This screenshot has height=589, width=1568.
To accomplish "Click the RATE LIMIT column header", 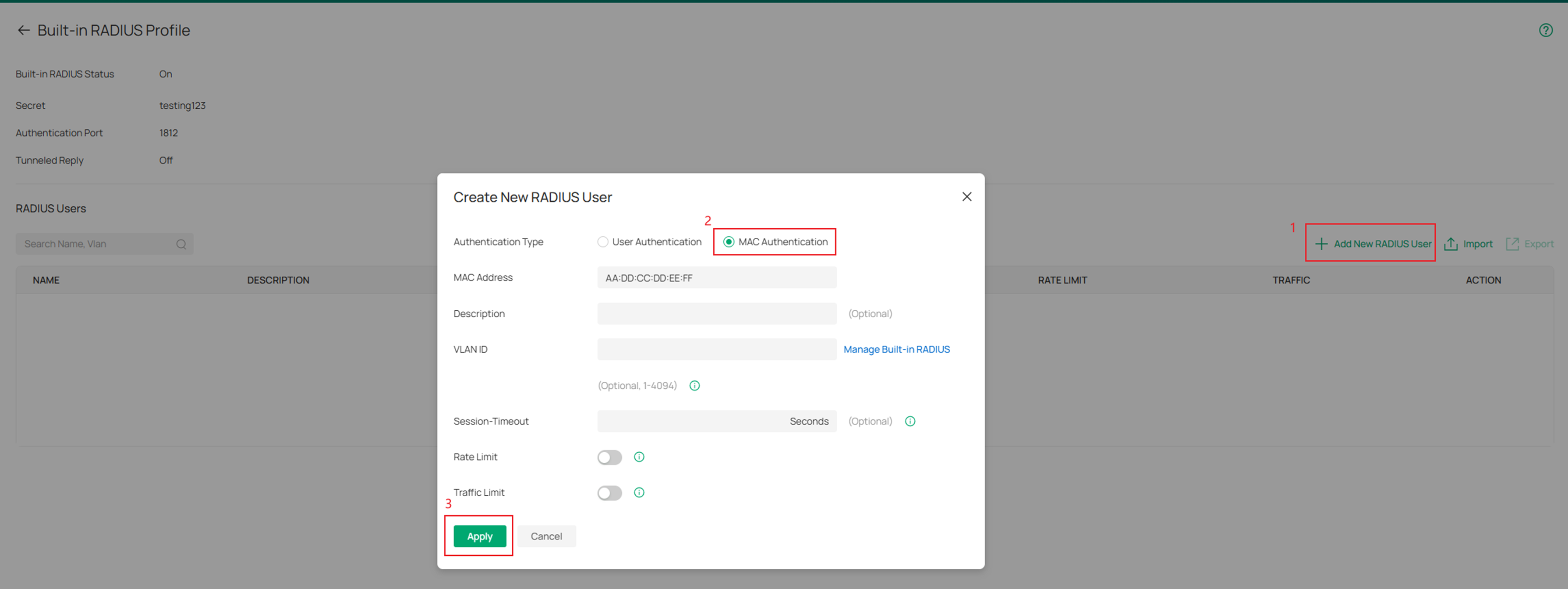I will (x=1062, y=280).
